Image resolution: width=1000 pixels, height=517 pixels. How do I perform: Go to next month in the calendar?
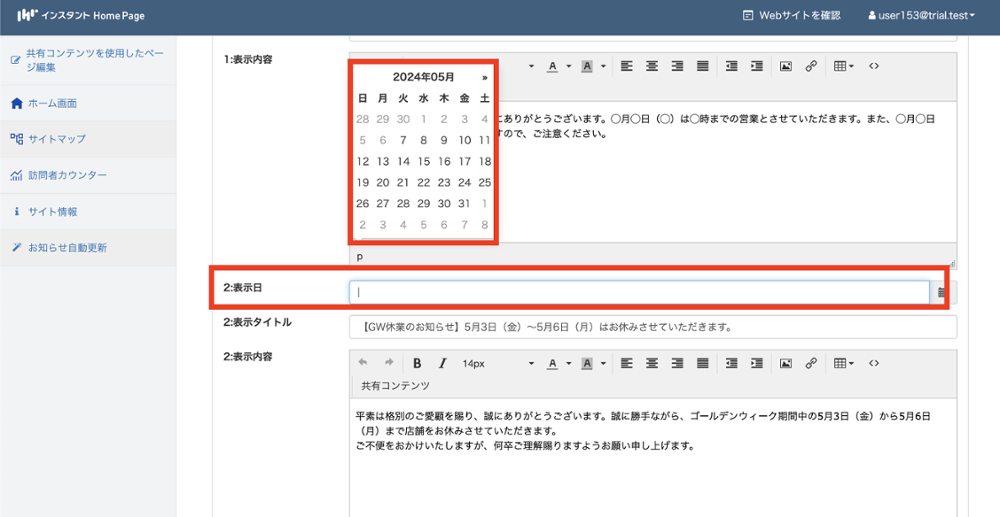485,76
